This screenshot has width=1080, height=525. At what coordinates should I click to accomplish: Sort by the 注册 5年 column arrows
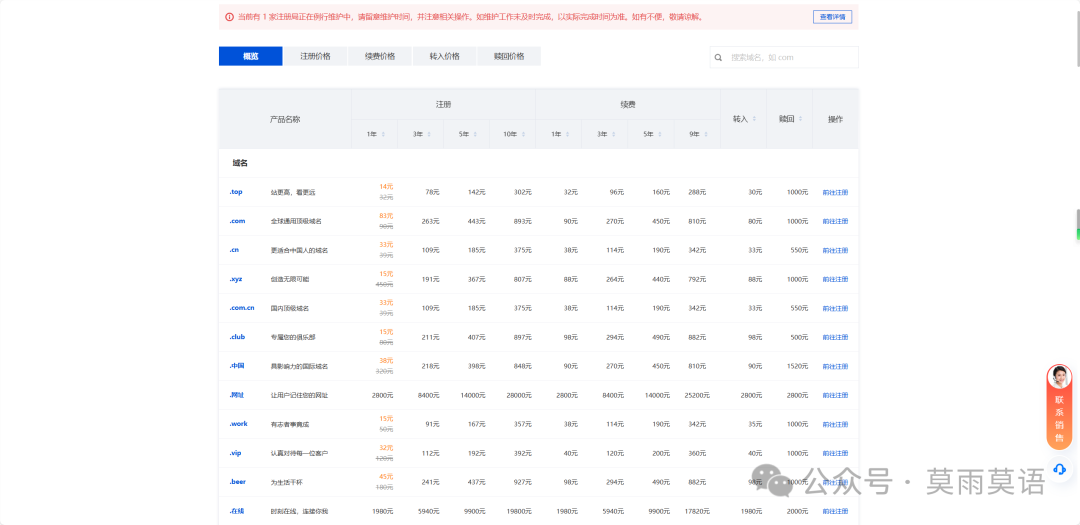tap(476, 134)
